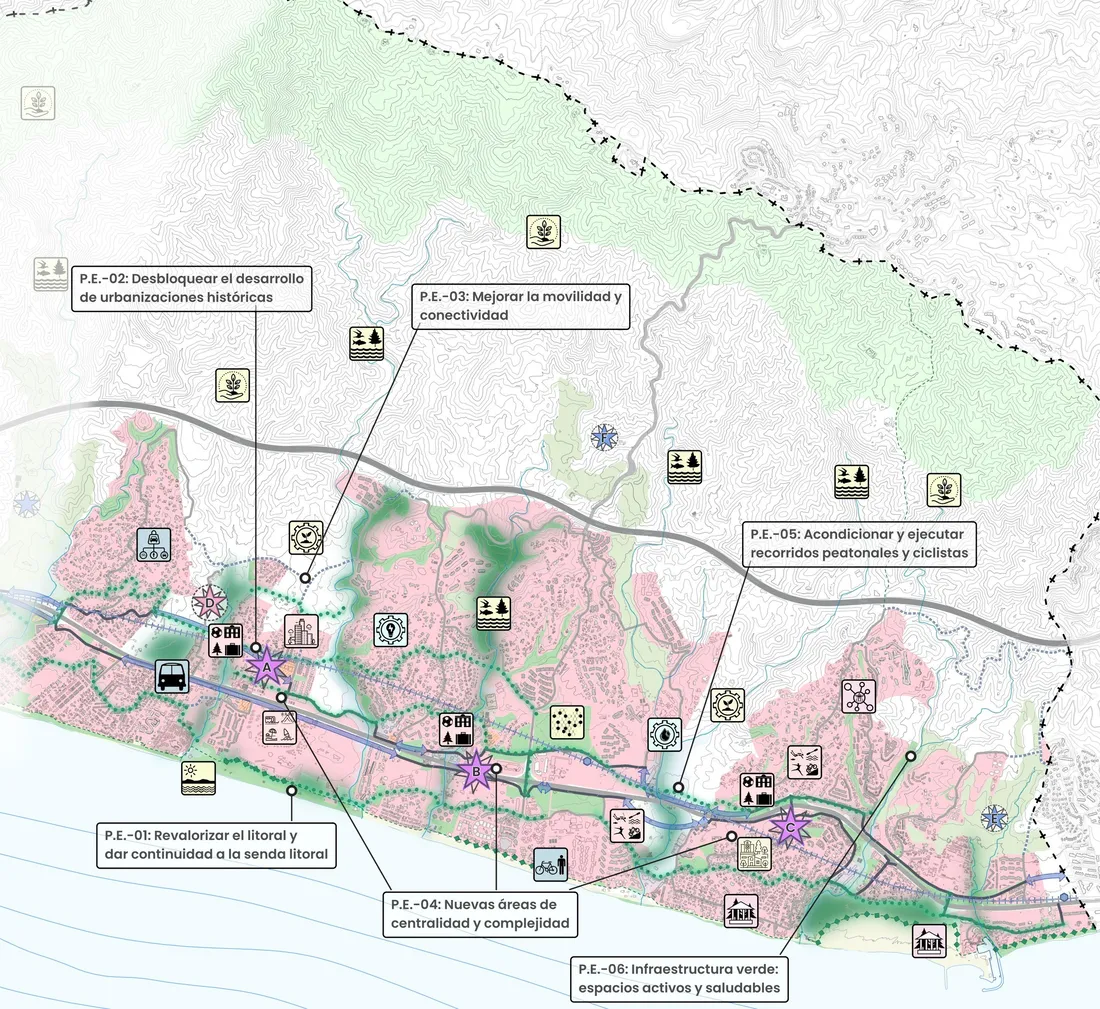This screenshot has width=1100, height=1009.
Task: Click the blue star marker E
Action: 994,818
